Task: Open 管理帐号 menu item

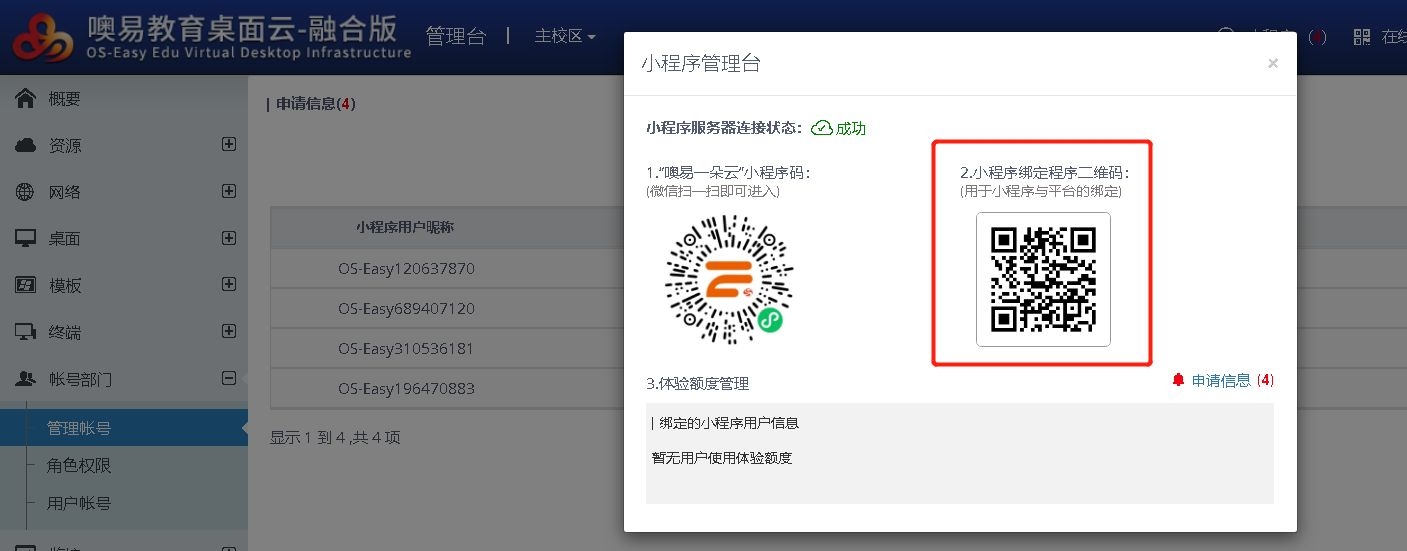Action: [x=79, y=429]
